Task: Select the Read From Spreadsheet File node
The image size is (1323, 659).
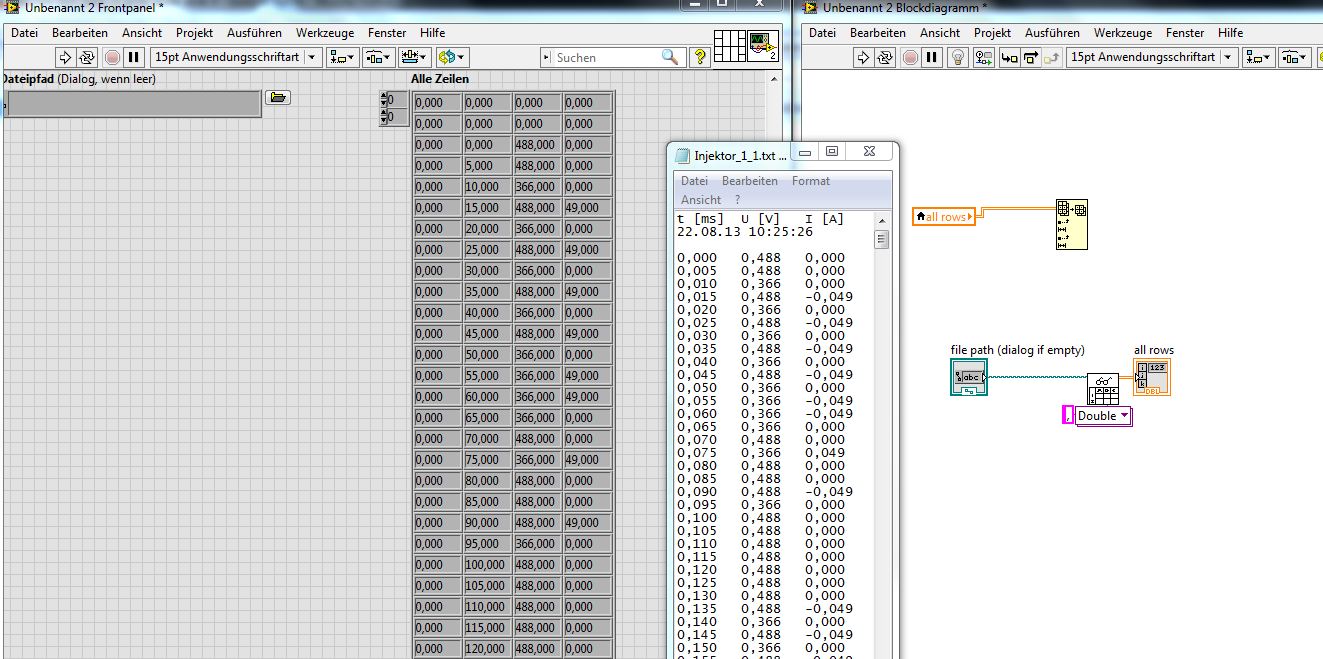Action: [1103, 388]
